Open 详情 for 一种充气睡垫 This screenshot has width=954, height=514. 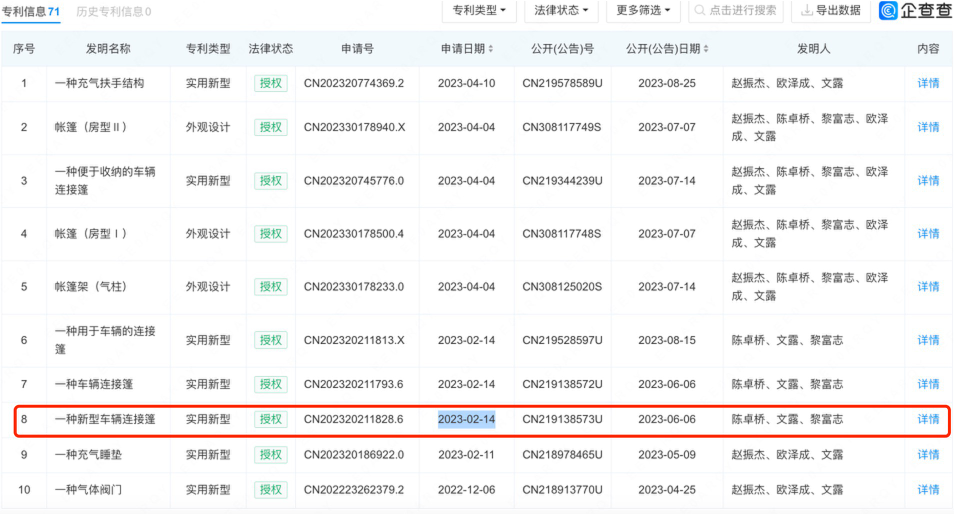tap(928, 455)
